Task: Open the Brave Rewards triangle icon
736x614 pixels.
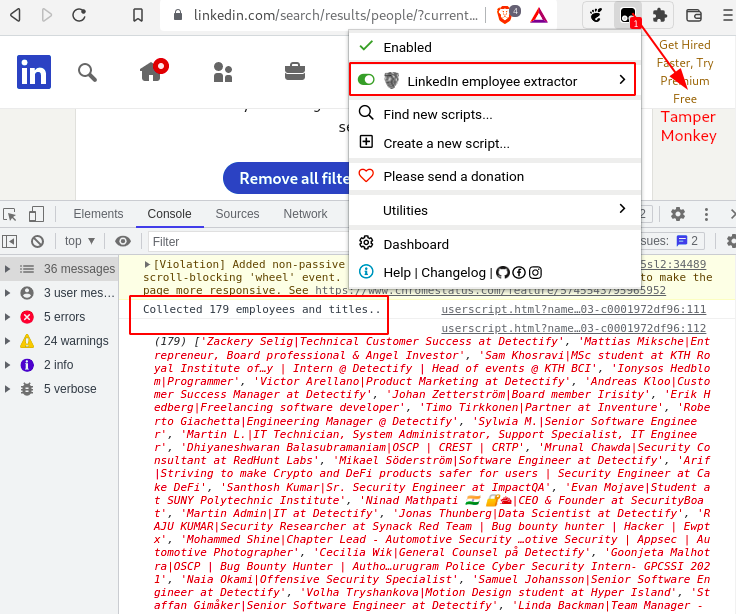Action: [x=539, y=16]
